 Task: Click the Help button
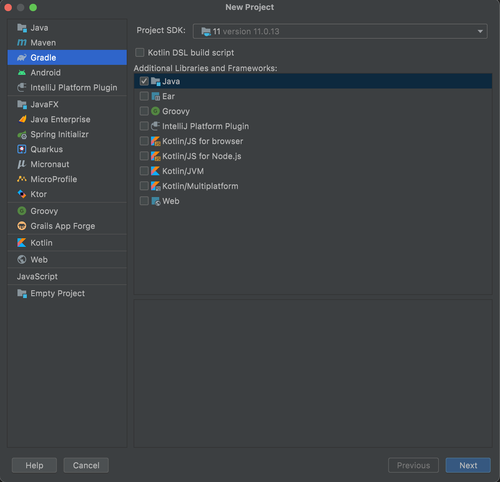click(34, 465)
